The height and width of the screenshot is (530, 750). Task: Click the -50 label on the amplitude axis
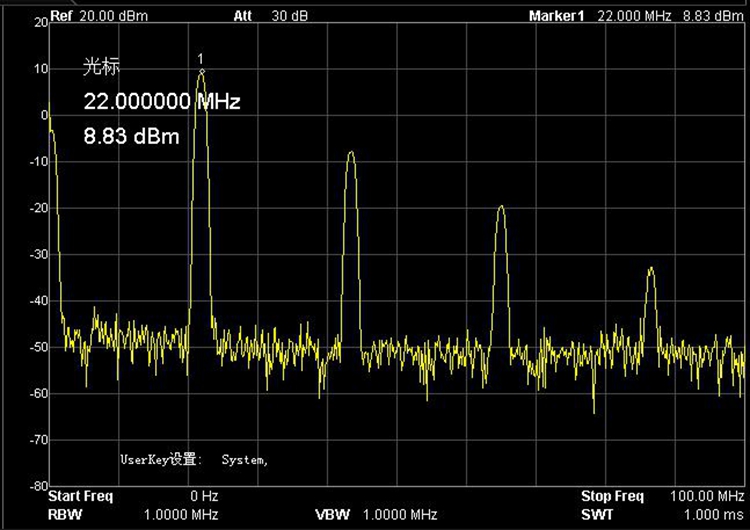pyautogui.click(x=38, y=347)
